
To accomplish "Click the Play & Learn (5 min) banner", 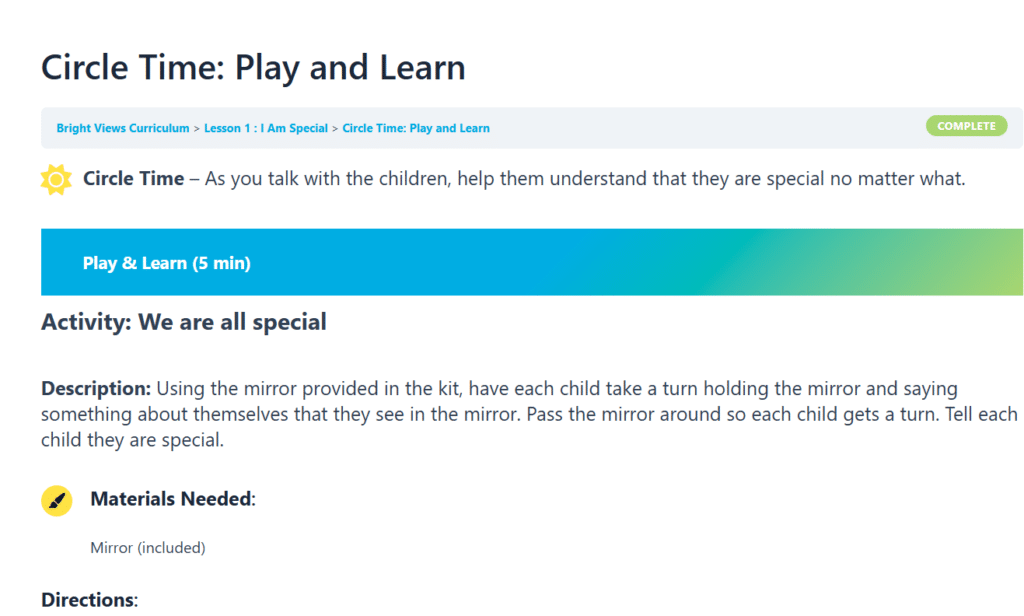I will click(x=532, y=262).
